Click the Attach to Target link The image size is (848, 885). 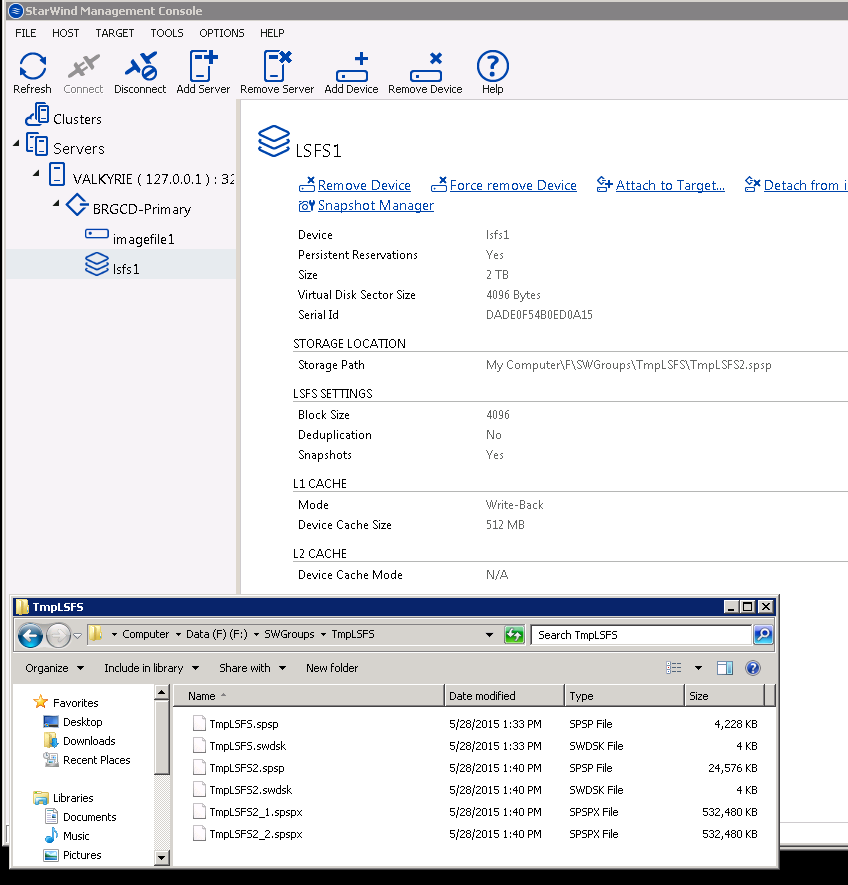[x=670, y=185]
